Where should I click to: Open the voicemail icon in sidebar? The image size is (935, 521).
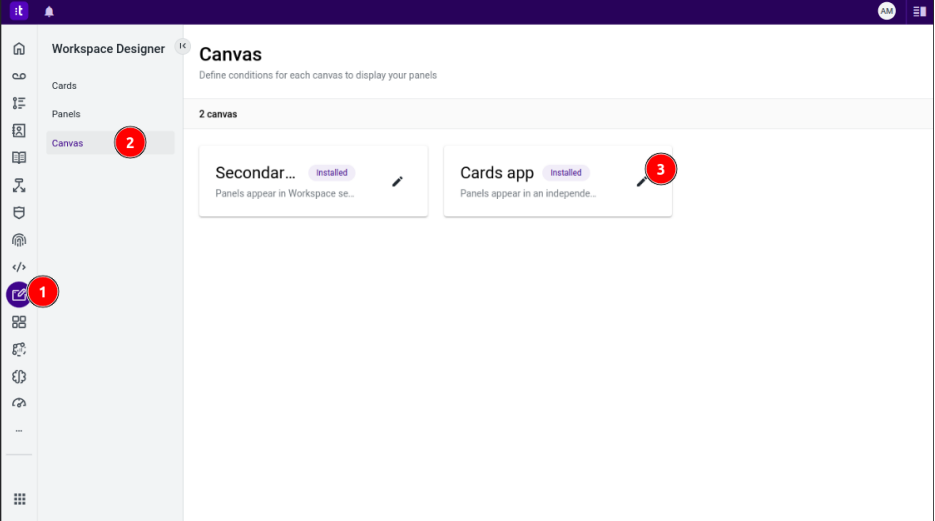19,76
